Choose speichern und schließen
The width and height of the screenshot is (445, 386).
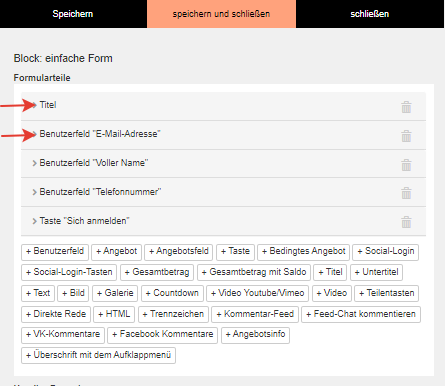221,14
